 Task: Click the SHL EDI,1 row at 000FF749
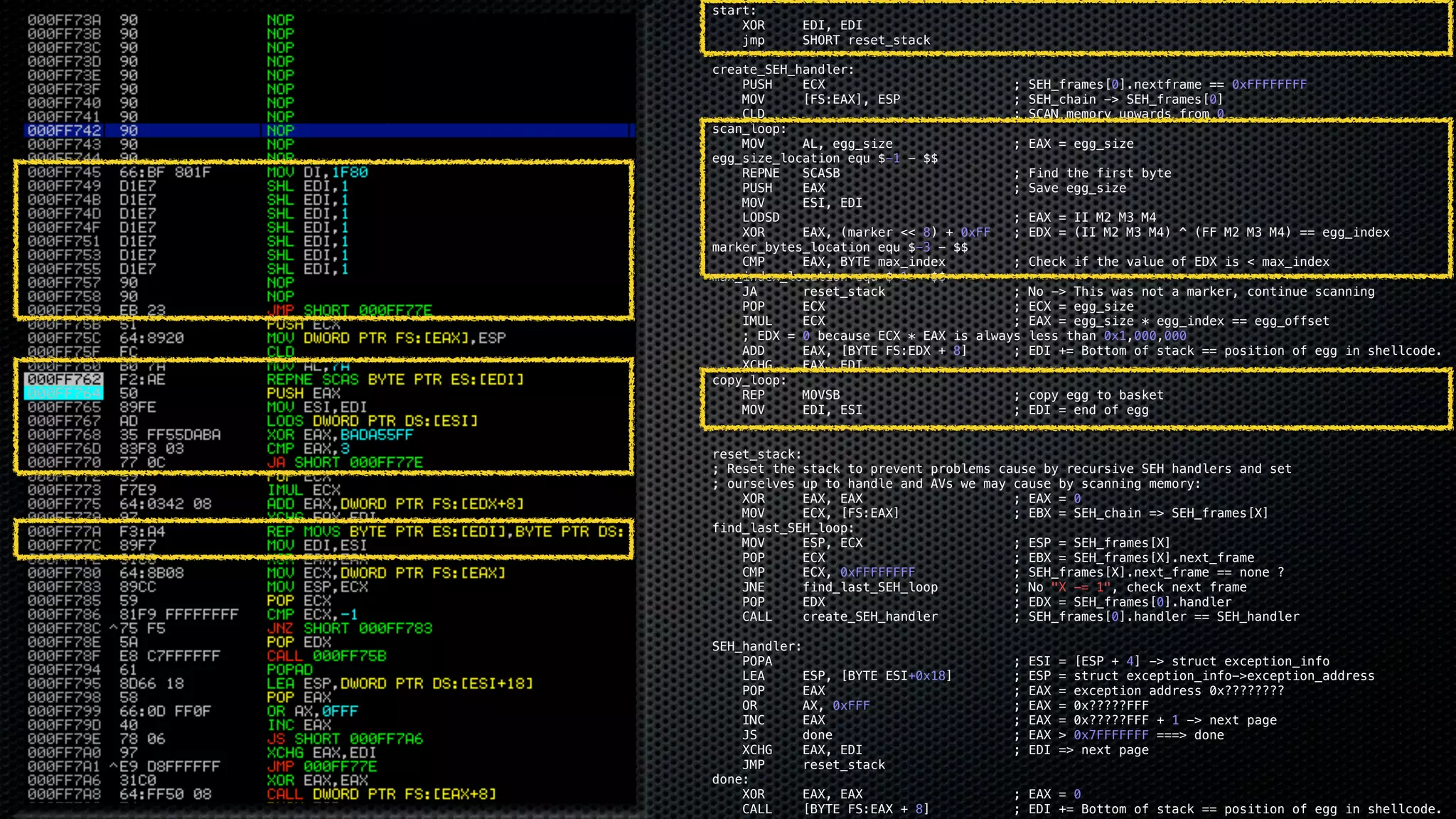[x=329, y=186]
